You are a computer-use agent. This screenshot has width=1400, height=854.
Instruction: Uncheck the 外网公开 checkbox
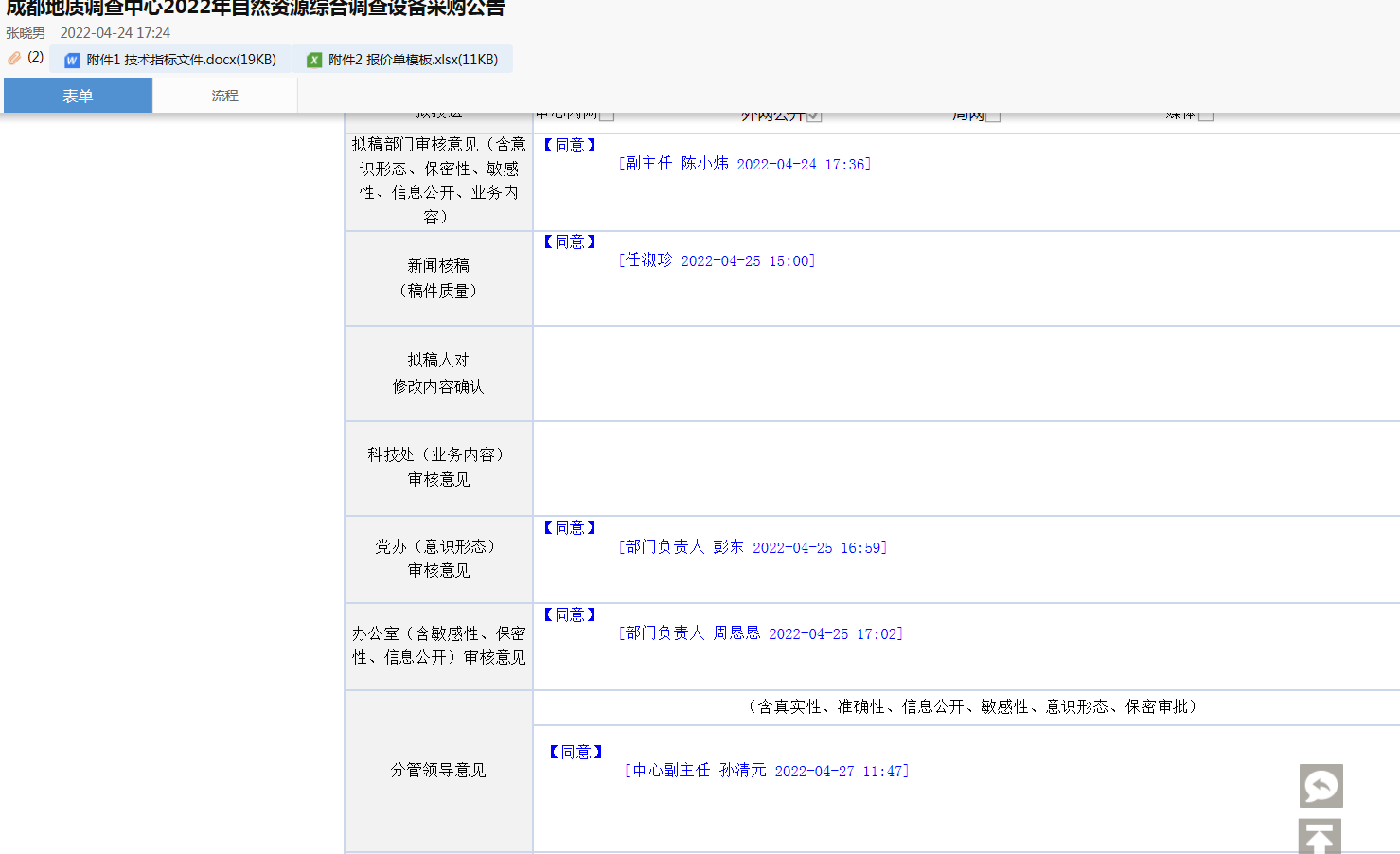pyautogui.click(x=814, y=116)
